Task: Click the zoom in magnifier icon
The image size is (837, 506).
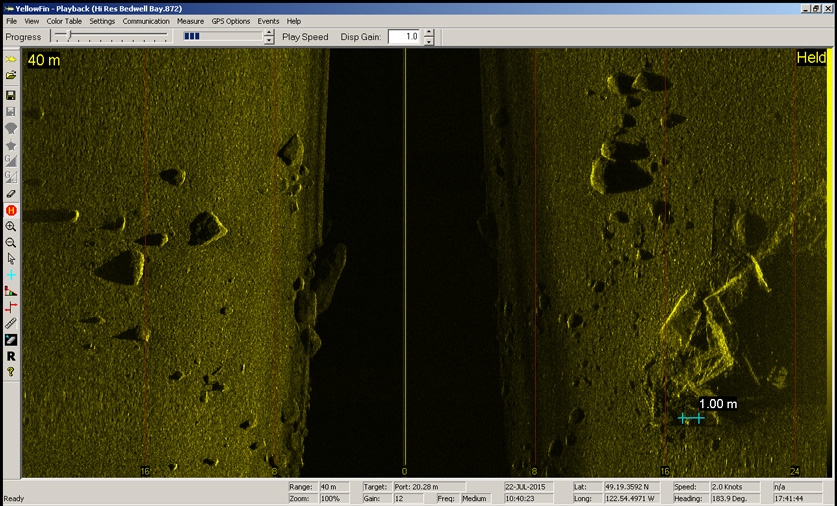Action: tap(11, 227)
